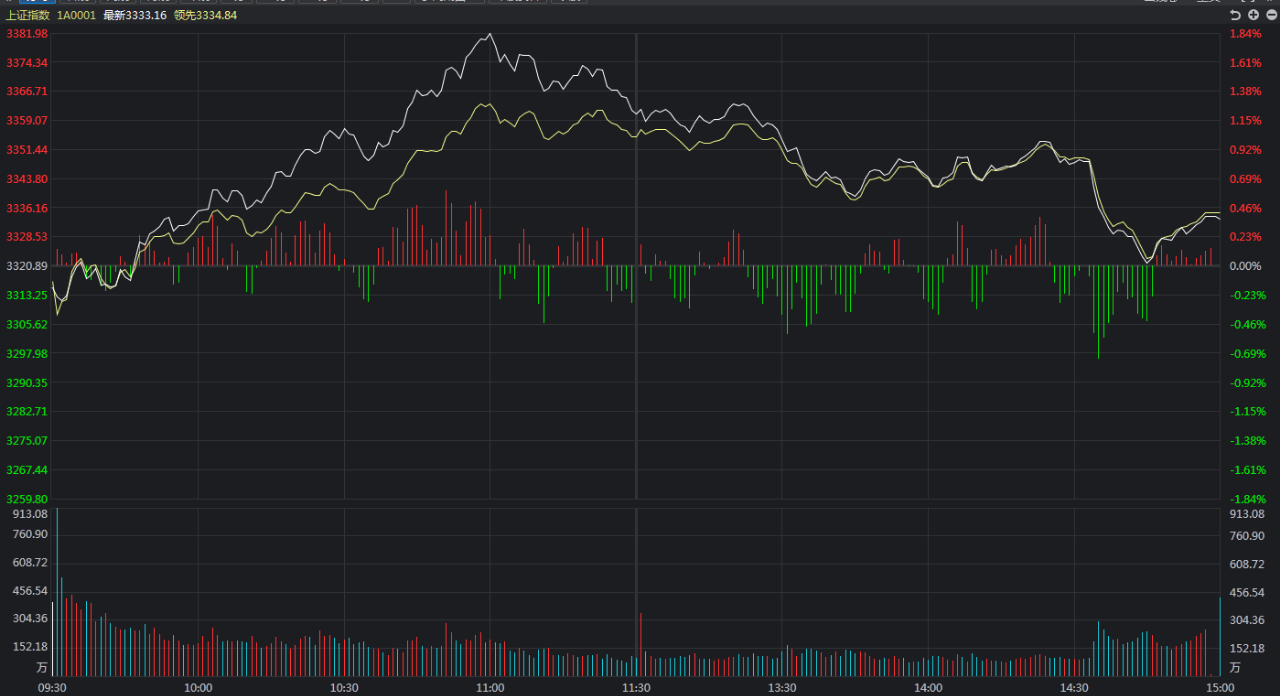Click the 3259.80 bottom price label

[x=27, y=498]
